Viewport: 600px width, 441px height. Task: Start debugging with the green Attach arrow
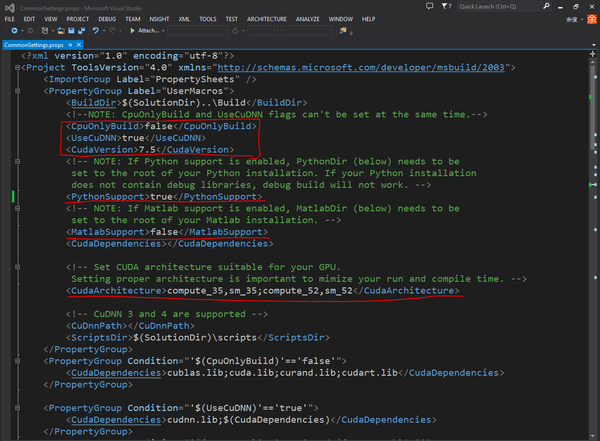tap(132, 31)
